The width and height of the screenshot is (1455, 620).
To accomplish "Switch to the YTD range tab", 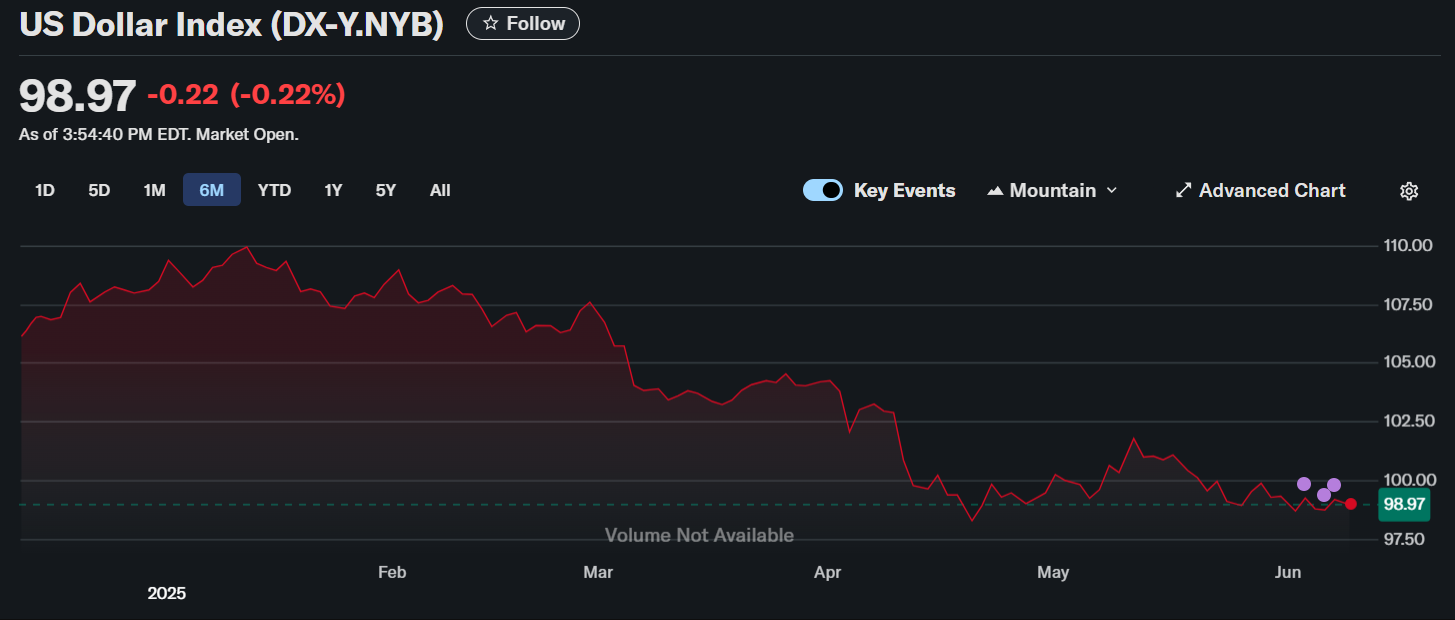I will (x=274, y=190).
